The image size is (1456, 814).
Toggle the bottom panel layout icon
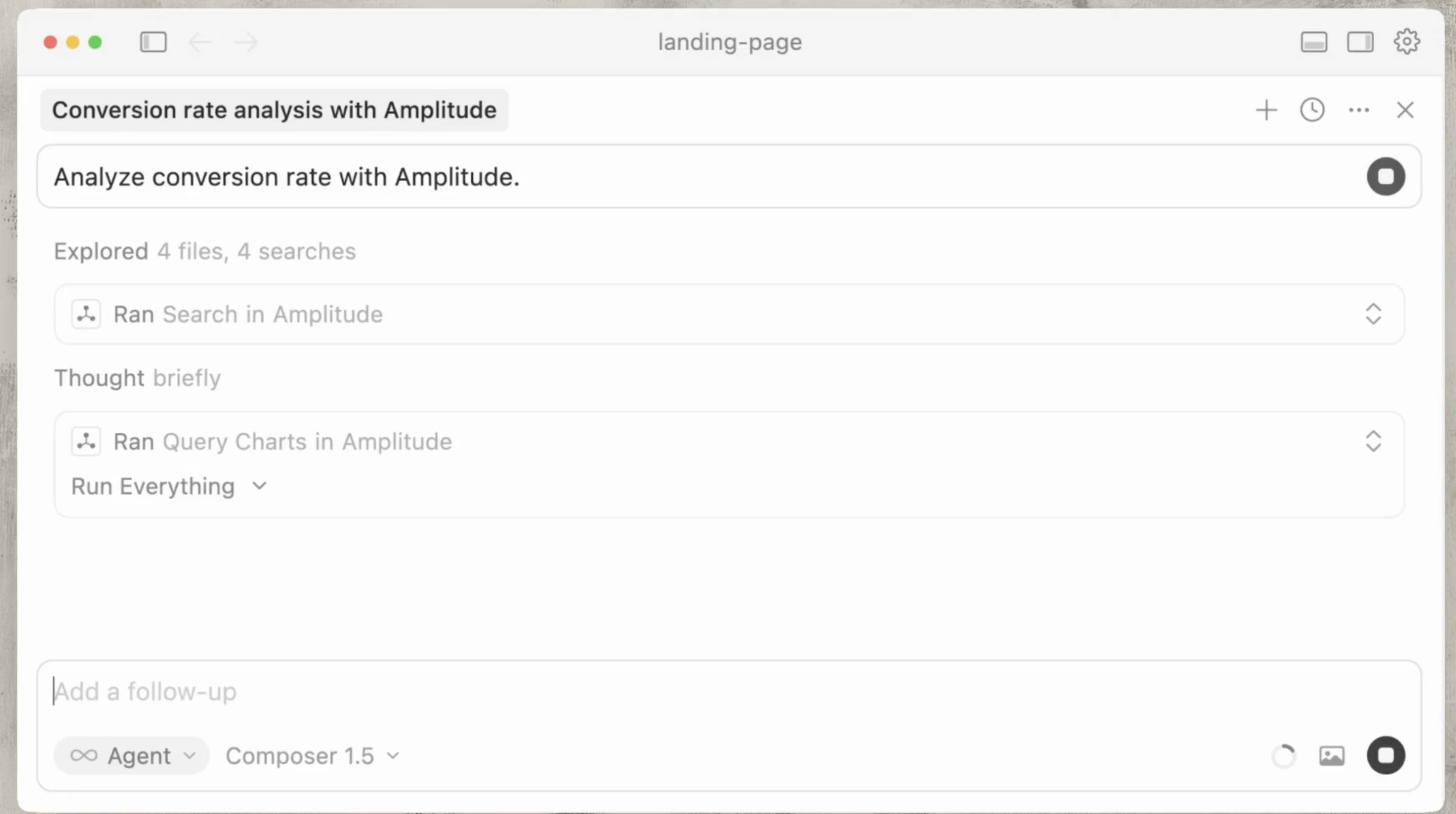click(x=1313, y=42)
